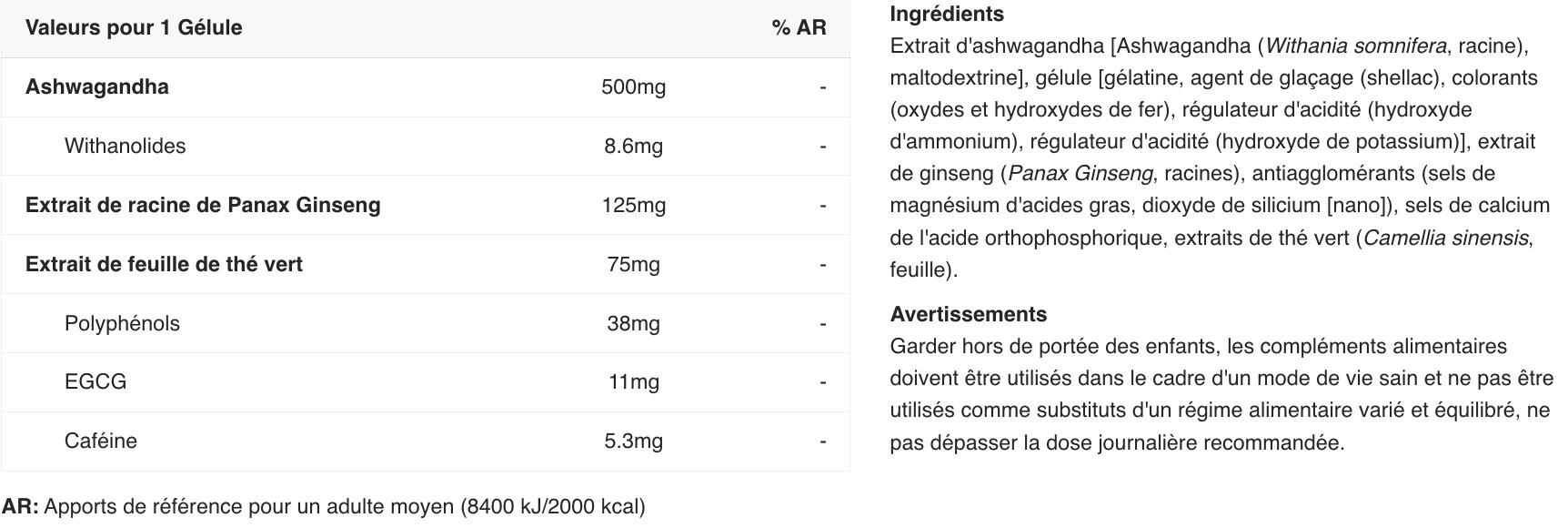1568x528 pixels.
Task: Select the Withanolides row label
Action: [x=125, y=146]
